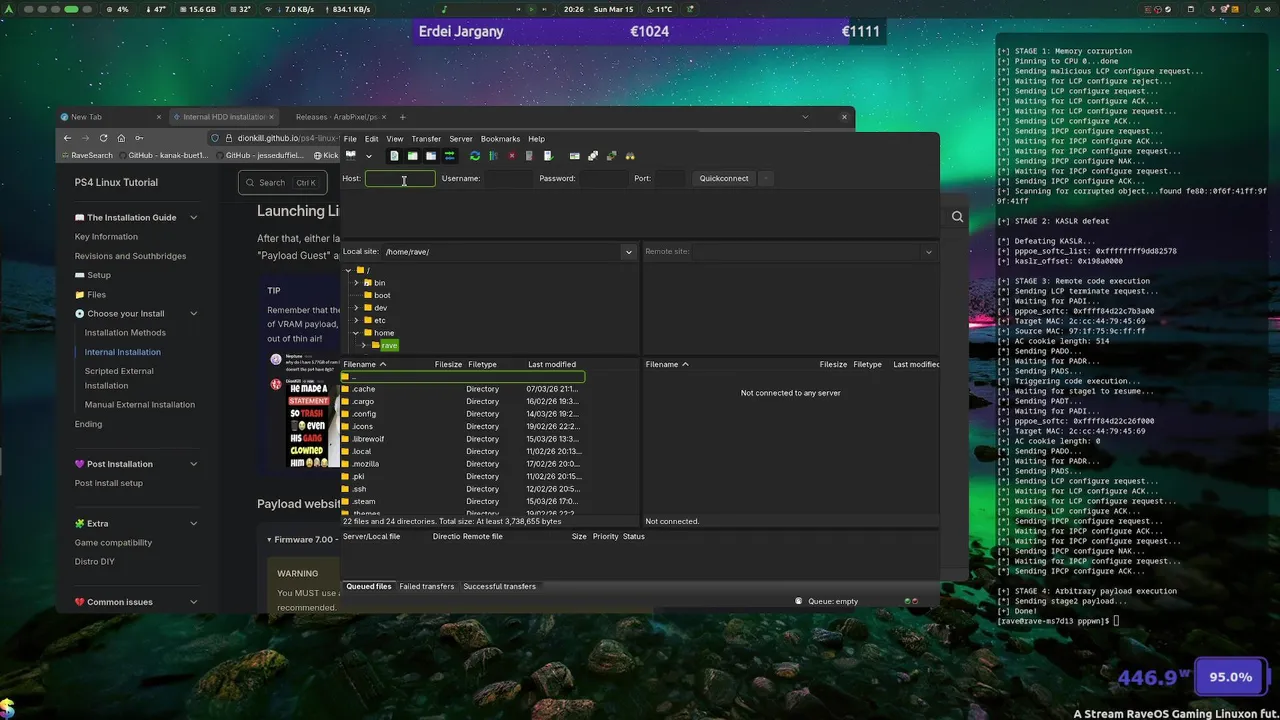Open the Server menu in FileZilla

click(x=461, y=139)
